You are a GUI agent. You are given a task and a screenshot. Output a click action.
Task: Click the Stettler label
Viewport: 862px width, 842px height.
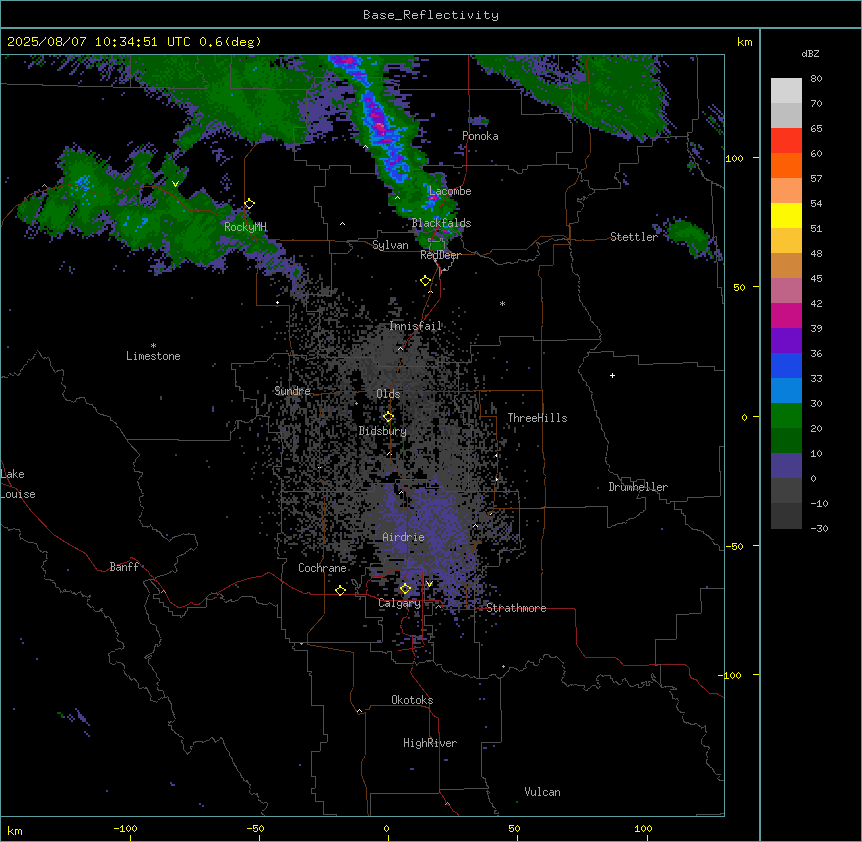coord(634,237)
